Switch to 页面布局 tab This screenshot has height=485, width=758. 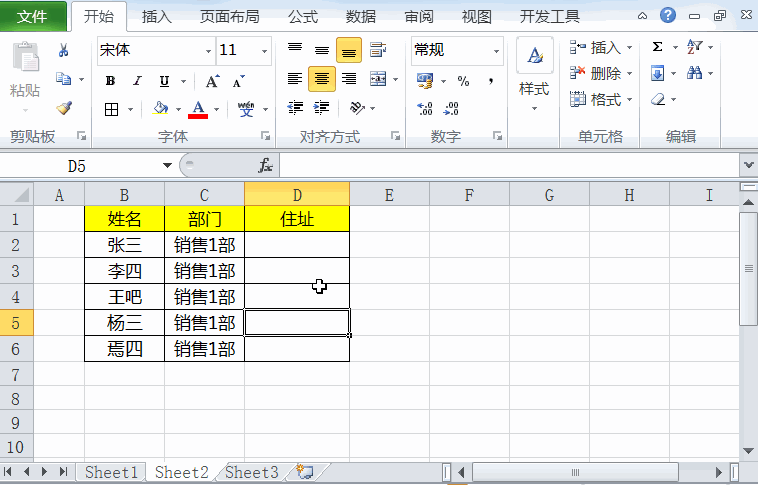[230, 17]
